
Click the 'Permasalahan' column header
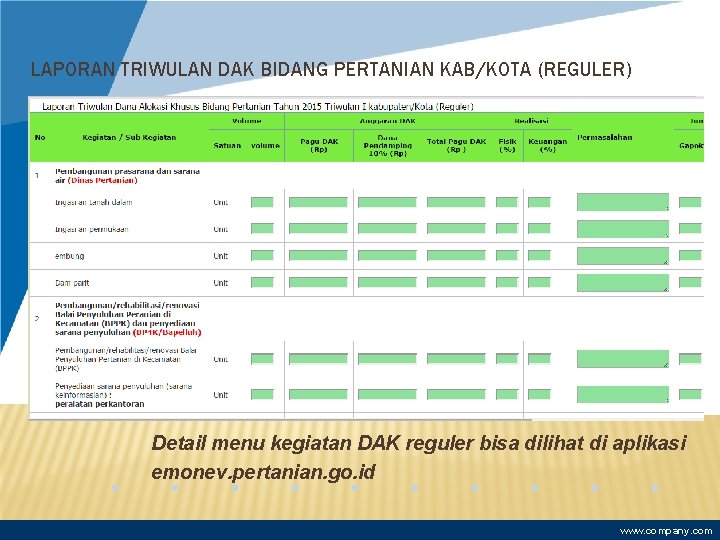pos(604,137)
